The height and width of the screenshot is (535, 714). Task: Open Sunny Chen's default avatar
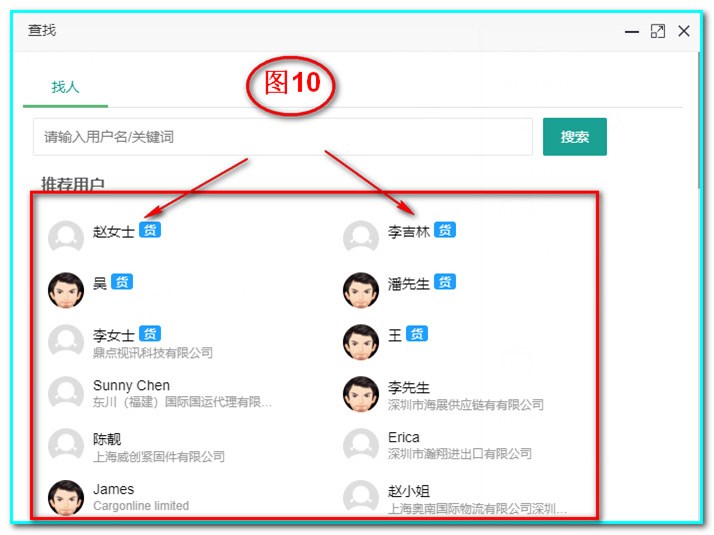click(x=66, y=393)
